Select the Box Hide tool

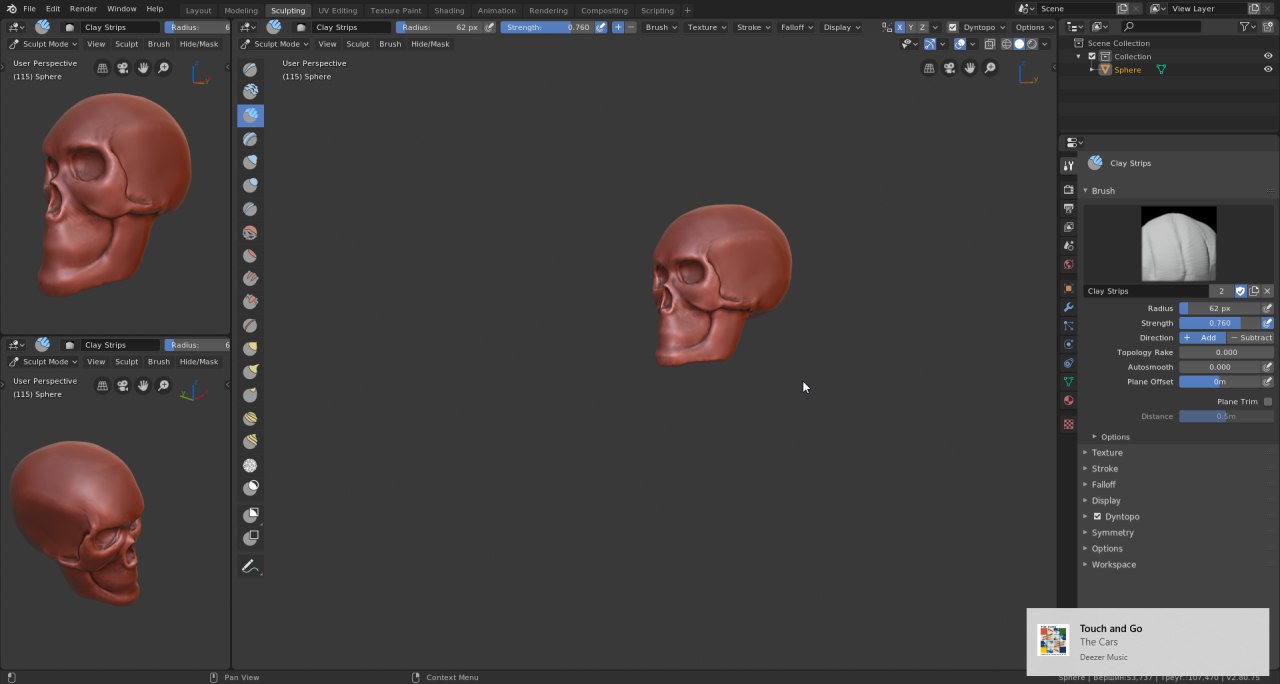tap(250, 538)
